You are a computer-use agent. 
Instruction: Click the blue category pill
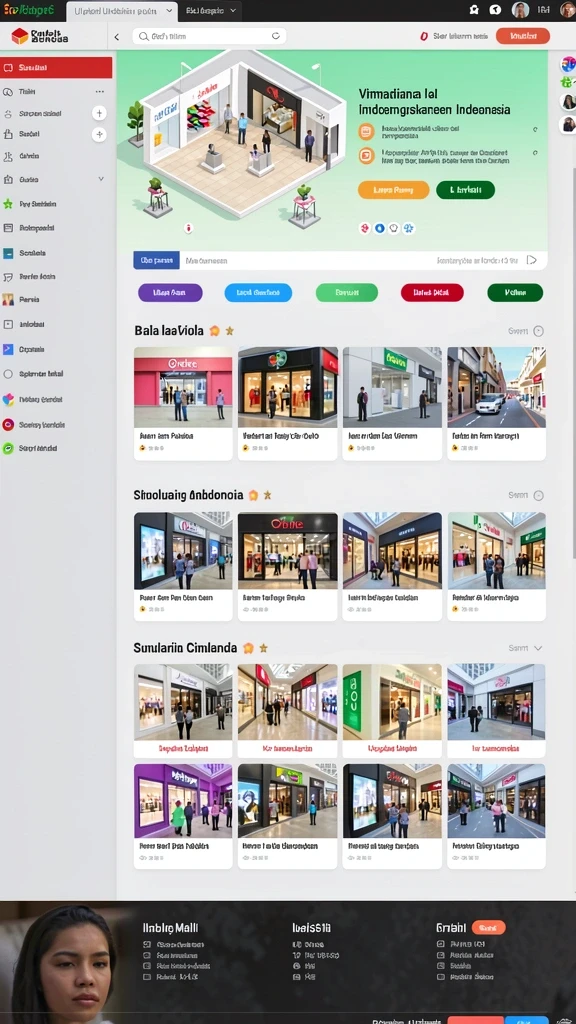[x=258, y=293]
